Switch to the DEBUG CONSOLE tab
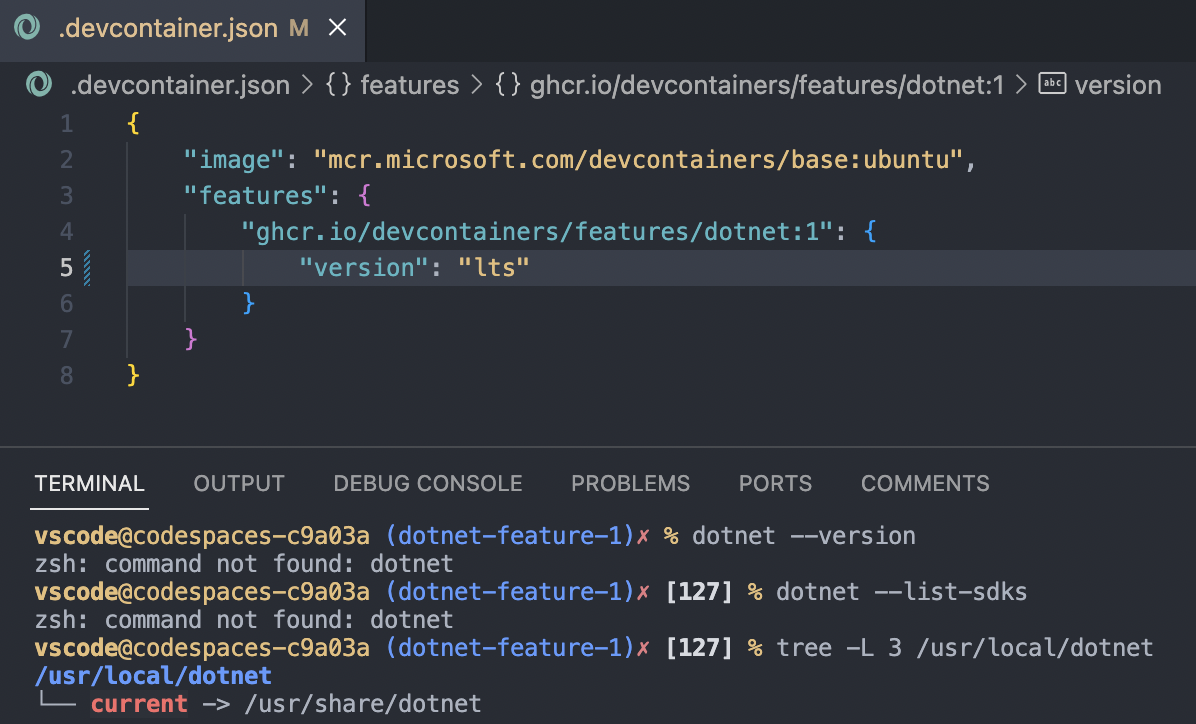The height and width of the screenshot is (724, 1196). (428, 483)
